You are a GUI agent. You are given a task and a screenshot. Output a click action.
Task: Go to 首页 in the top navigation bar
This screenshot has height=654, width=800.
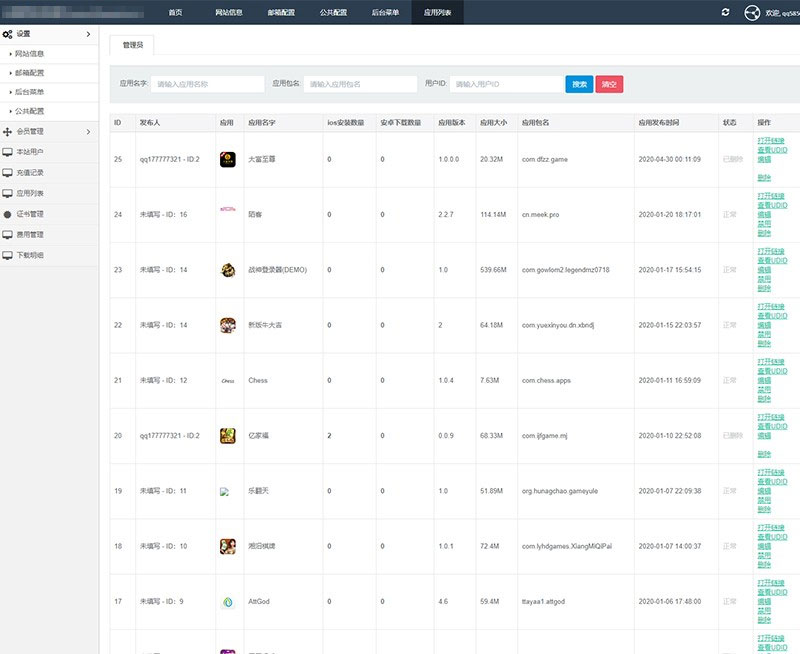point(175,12)
